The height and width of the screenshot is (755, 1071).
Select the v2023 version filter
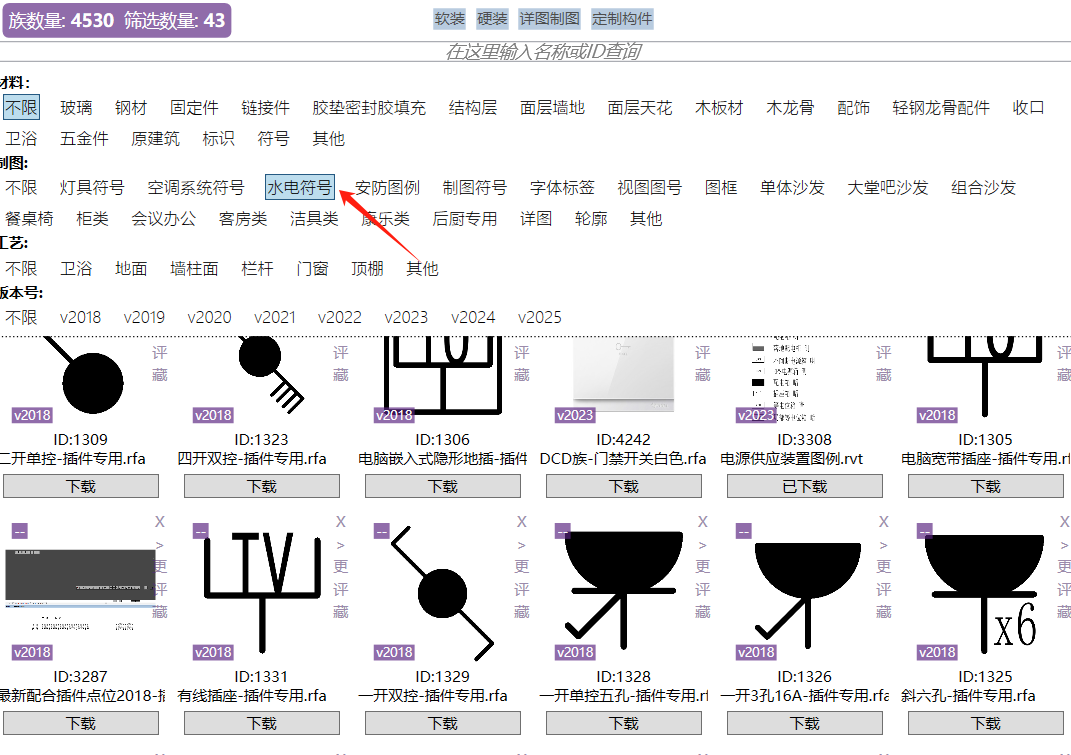click(406, 317)
